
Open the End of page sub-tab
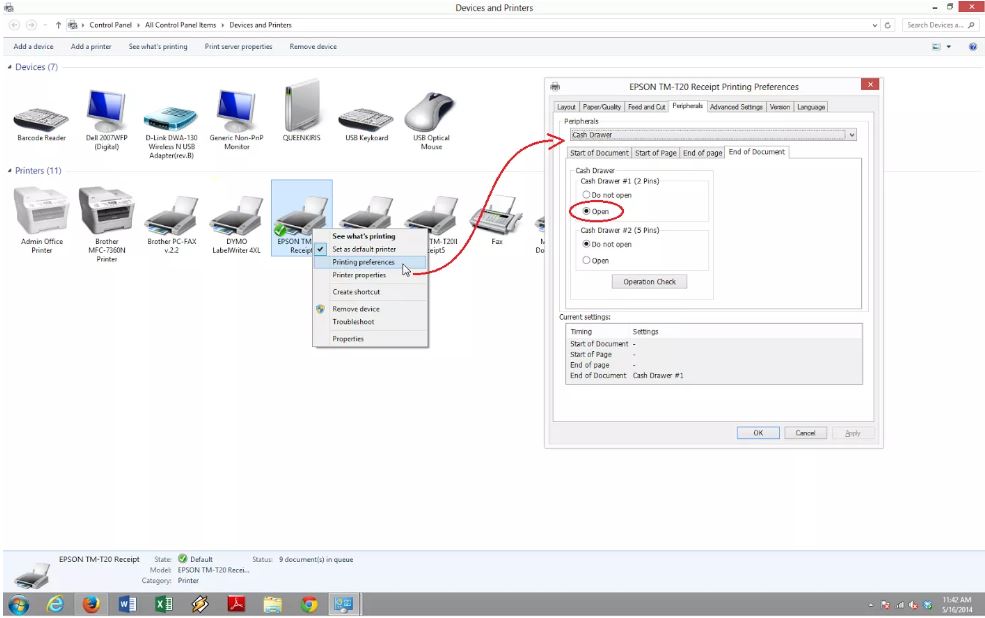click(702, 153)
